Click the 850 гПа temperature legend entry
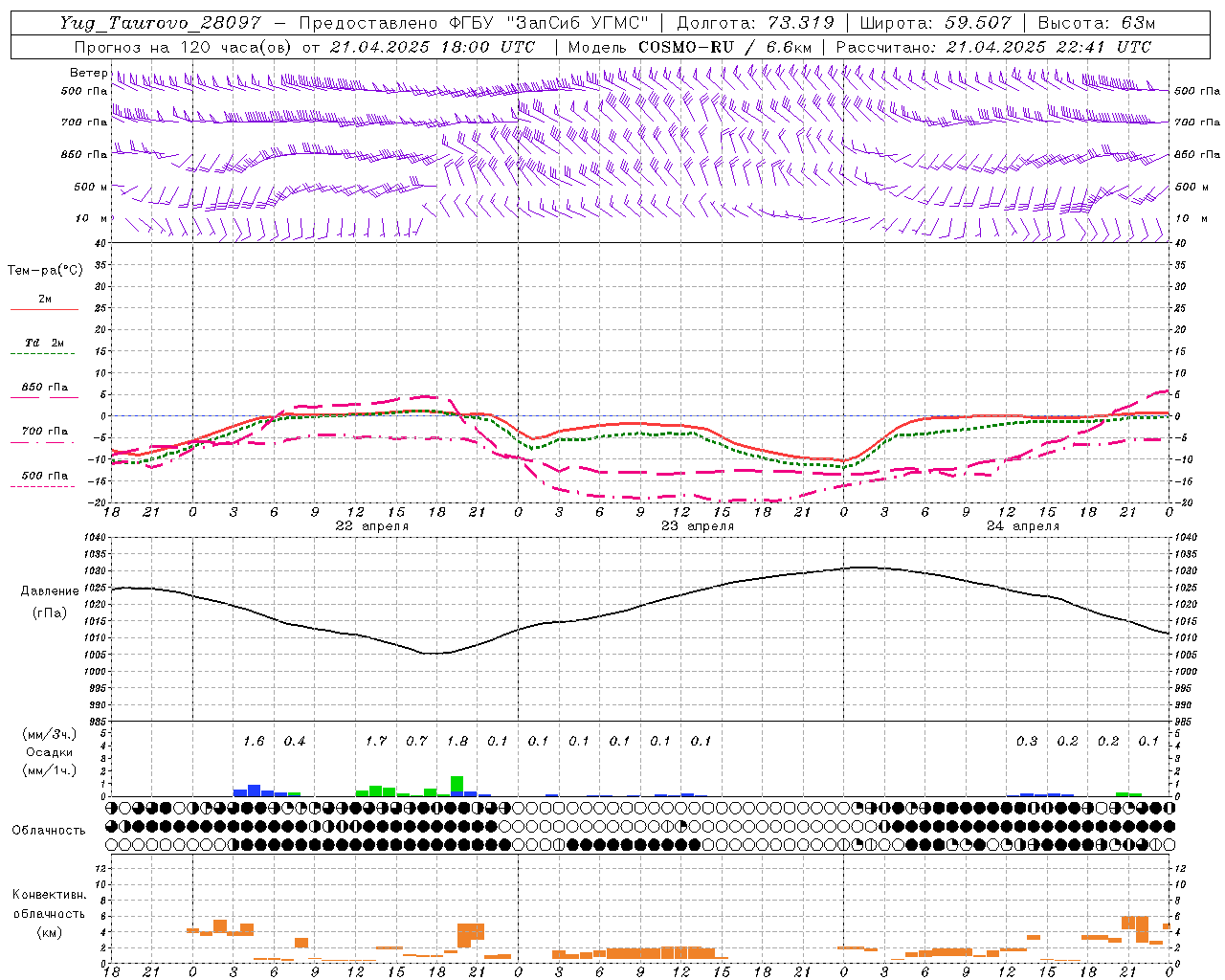This screenshot has width=1225, height=980. click(x=44, y=388)
